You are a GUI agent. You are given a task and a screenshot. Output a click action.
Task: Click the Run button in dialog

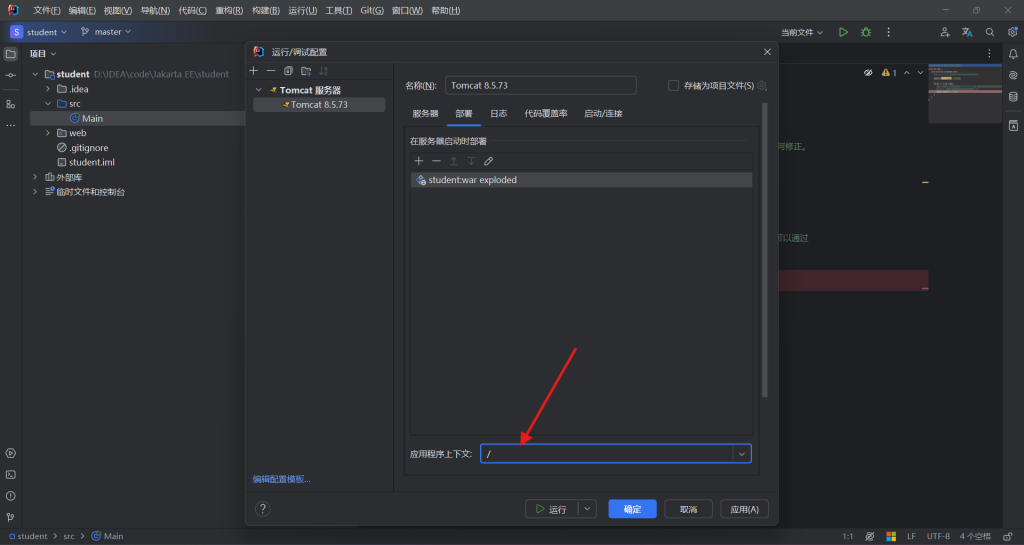click(x=551, y=508)
